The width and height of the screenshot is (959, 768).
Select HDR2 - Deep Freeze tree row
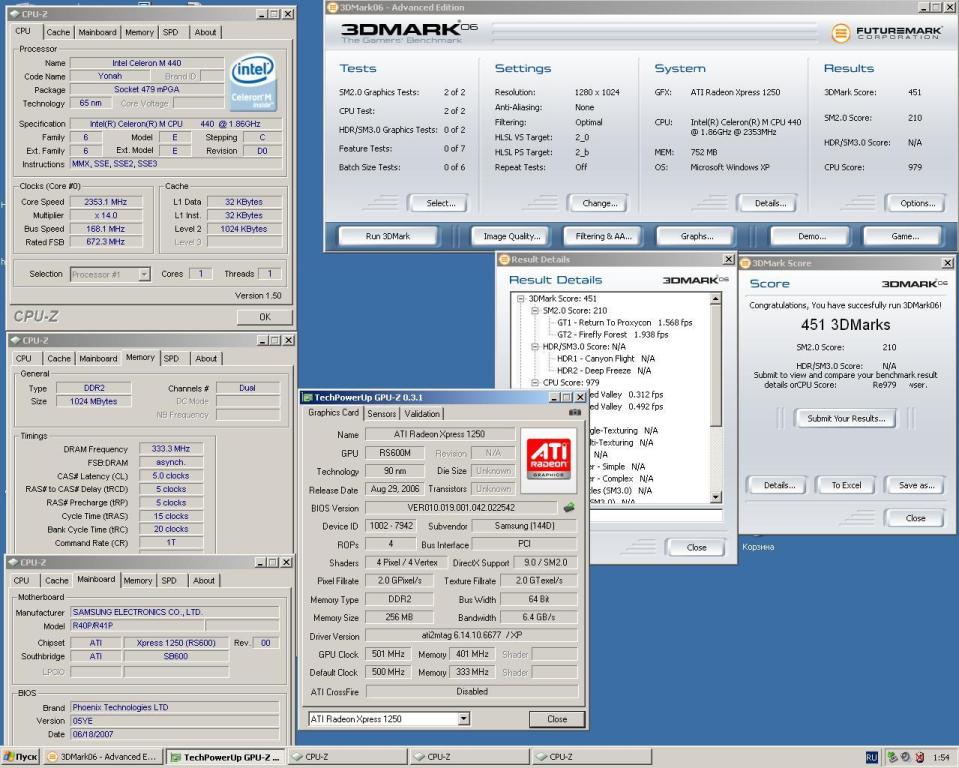pyautogui.click(x=604, y=371)
